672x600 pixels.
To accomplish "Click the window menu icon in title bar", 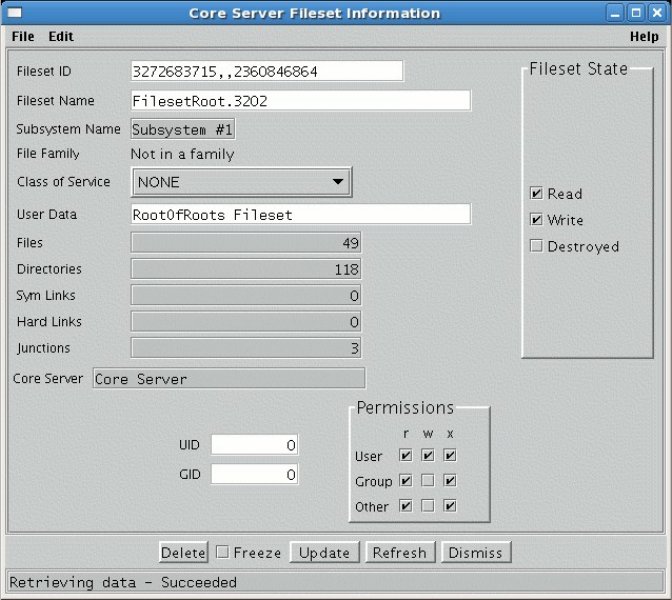I will pyautogui.click(x=14, y=13).
